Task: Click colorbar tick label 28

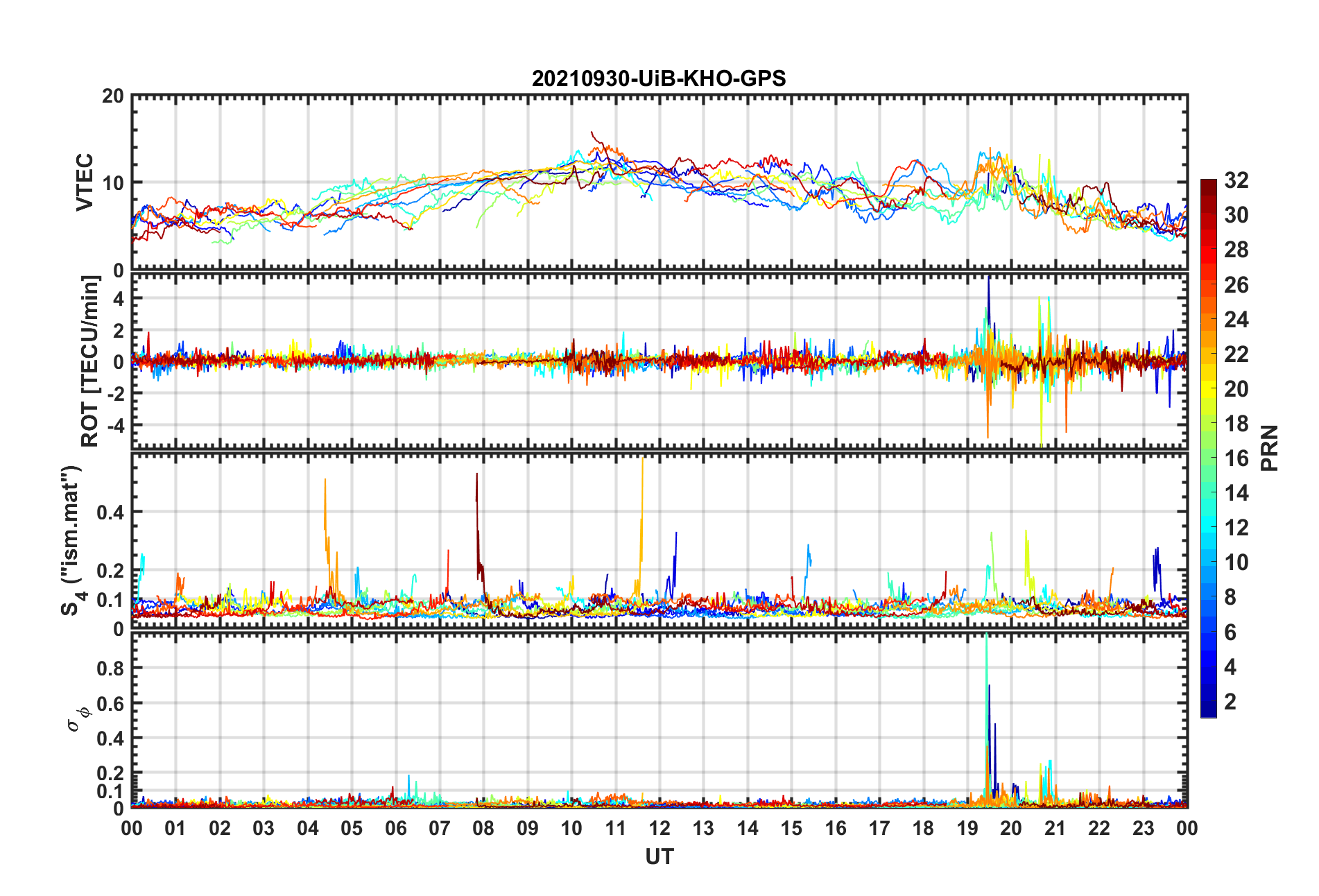Action: pyautogui.click(x=1236, y=250)
